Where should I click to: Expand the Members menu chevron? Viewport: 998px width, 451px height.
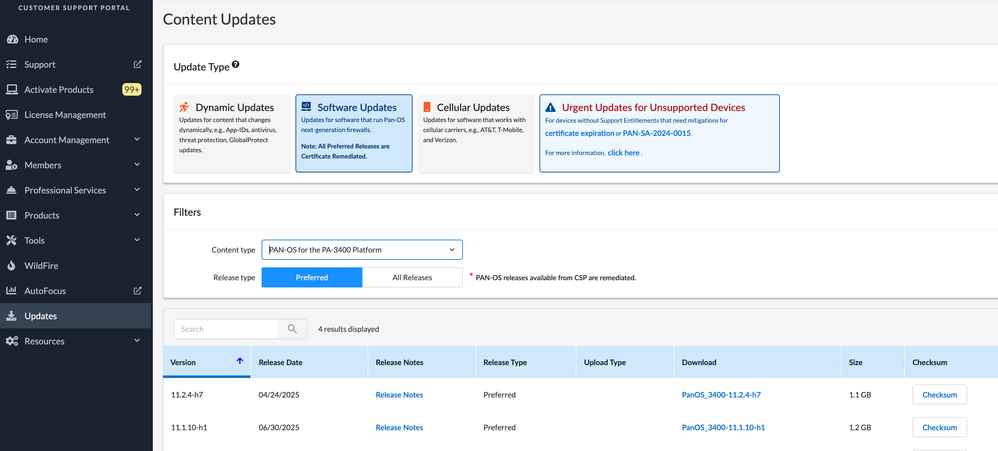(x=137, y=165)
